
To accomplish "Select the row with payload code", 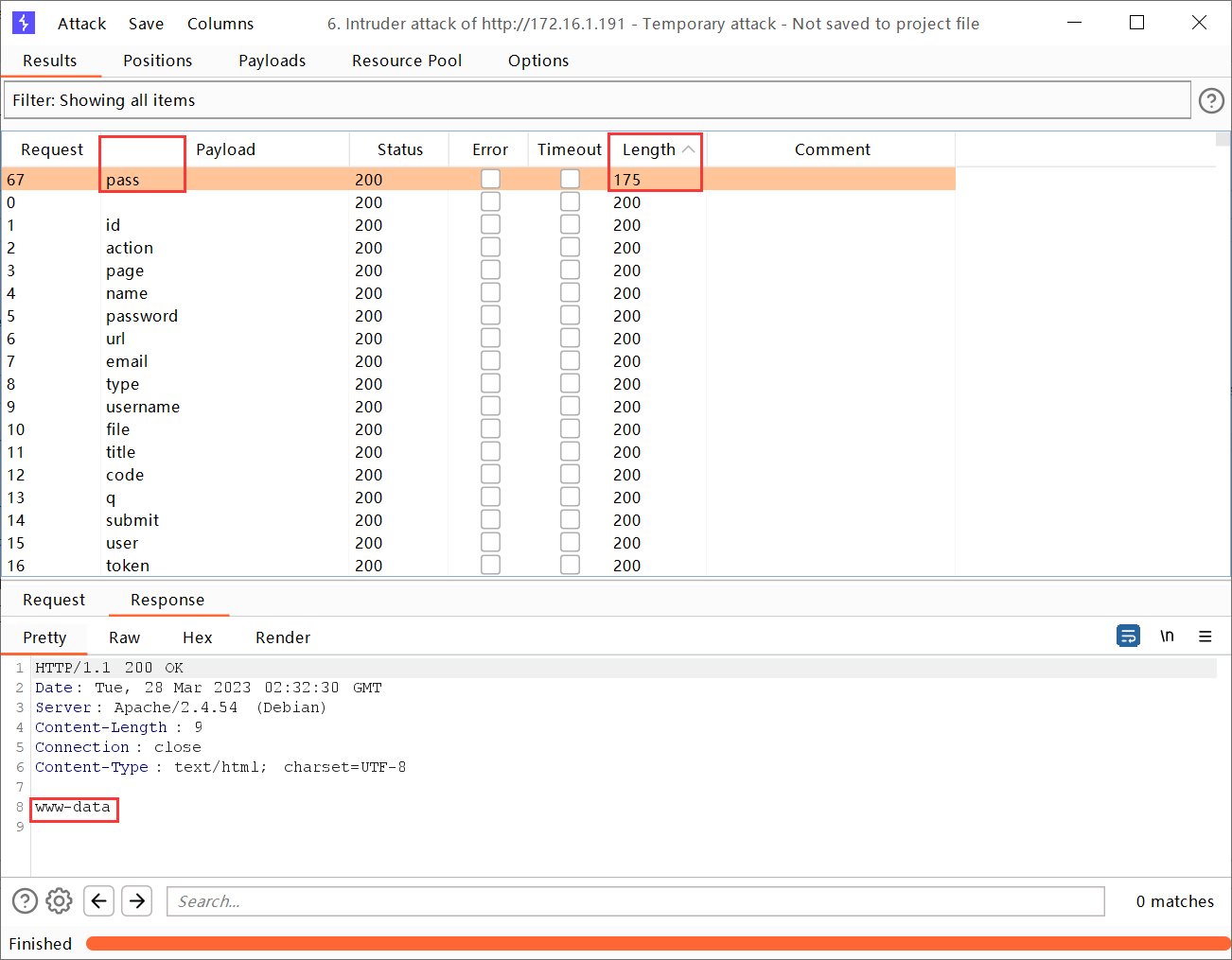I will click(x=478, y=475).
